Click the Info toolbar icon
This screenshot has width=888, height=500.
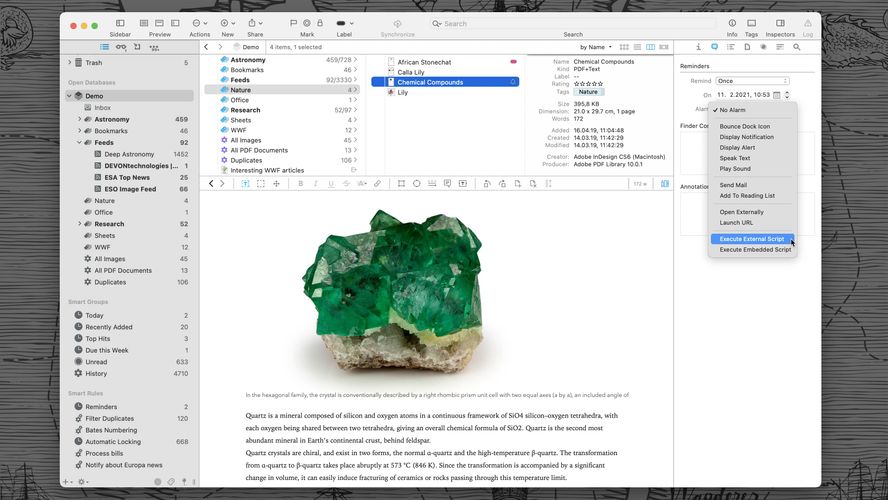(732, 23)
